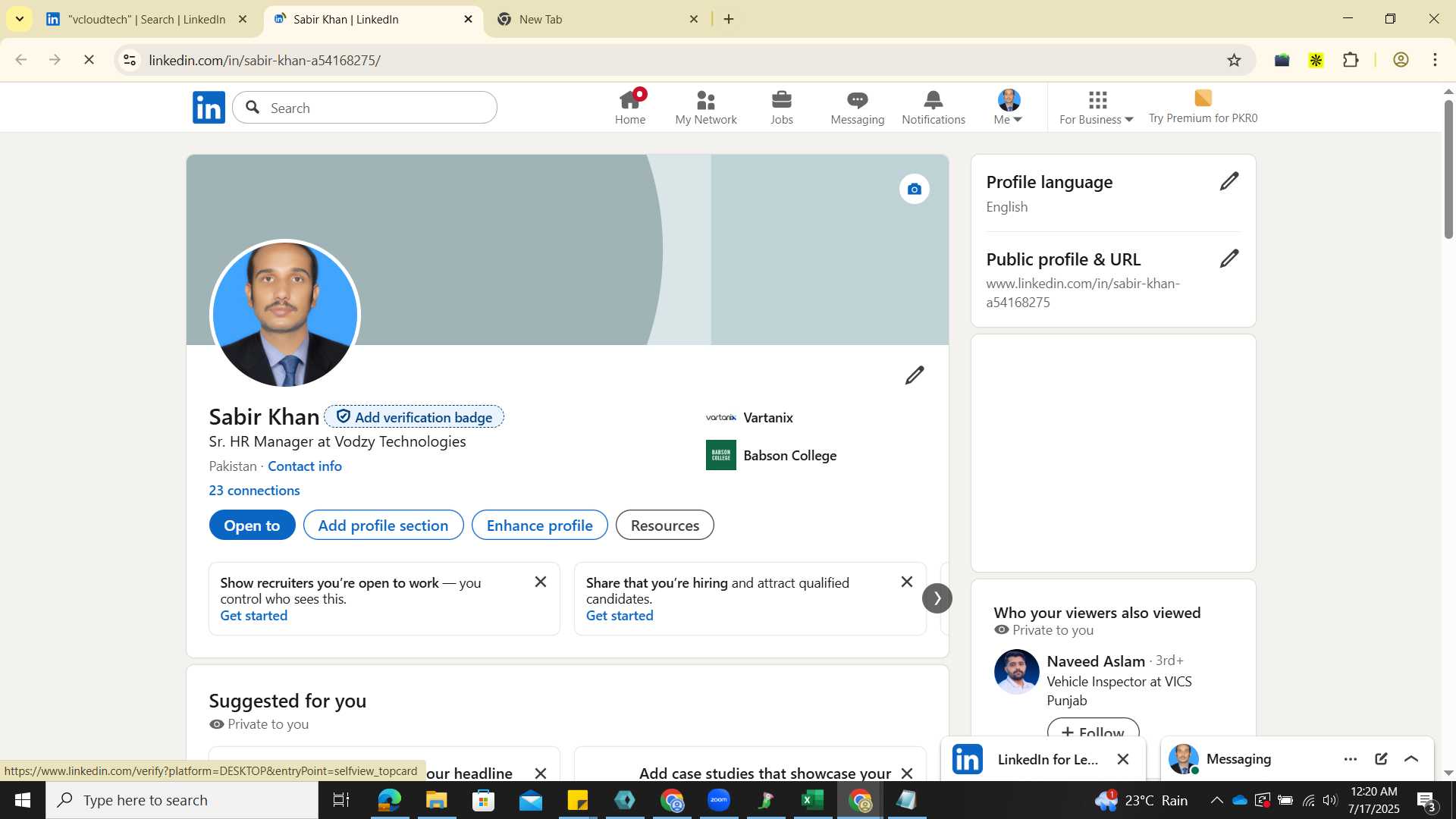The height and width of the screenshot is (819, 1456).
Task: Open Babson College link
Action: click(771, 456)
